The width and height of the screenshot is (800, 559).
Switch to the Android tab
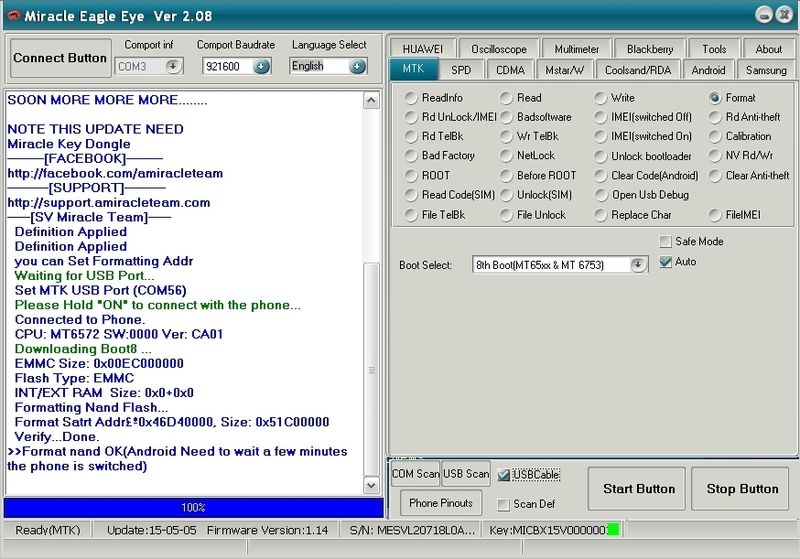(x=708, y=70)
